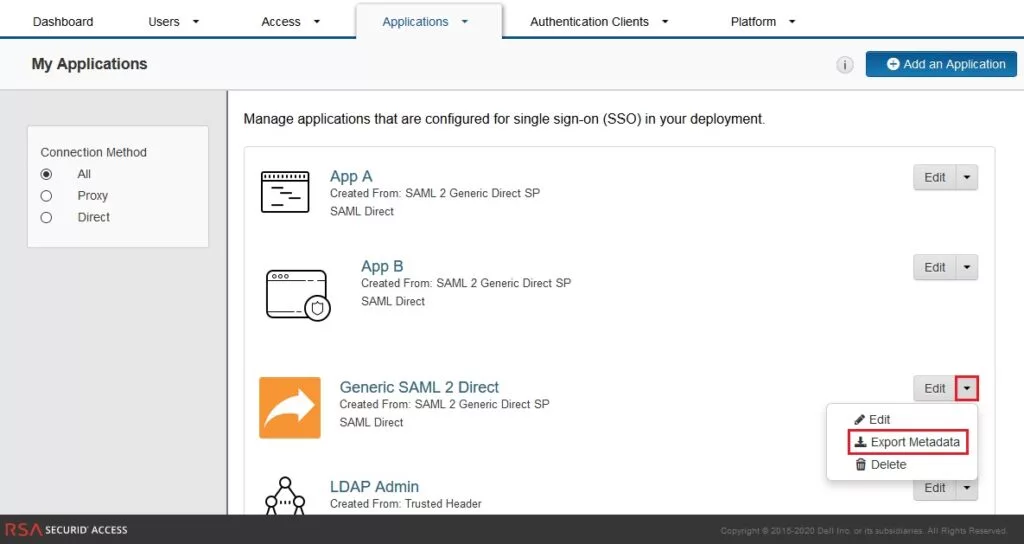Click the orange Generic SAML 2 Direct icon

coord(290,408)
